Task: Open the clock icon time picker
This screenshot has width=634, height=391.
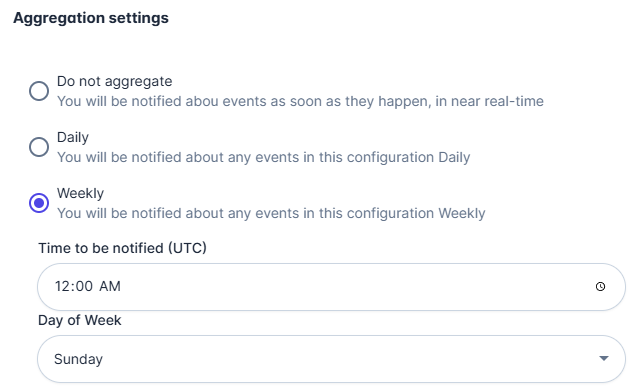Action: click(x=600, y=287)
